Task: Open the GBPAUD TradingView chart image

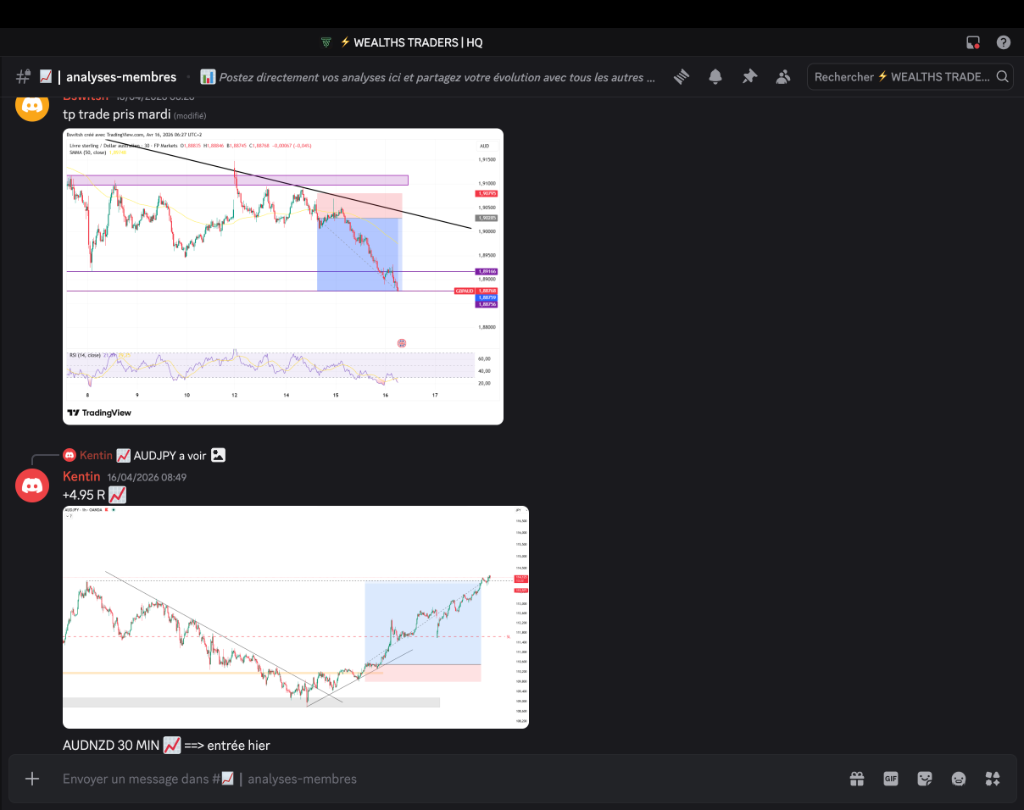Action: (x=283, y=276)
